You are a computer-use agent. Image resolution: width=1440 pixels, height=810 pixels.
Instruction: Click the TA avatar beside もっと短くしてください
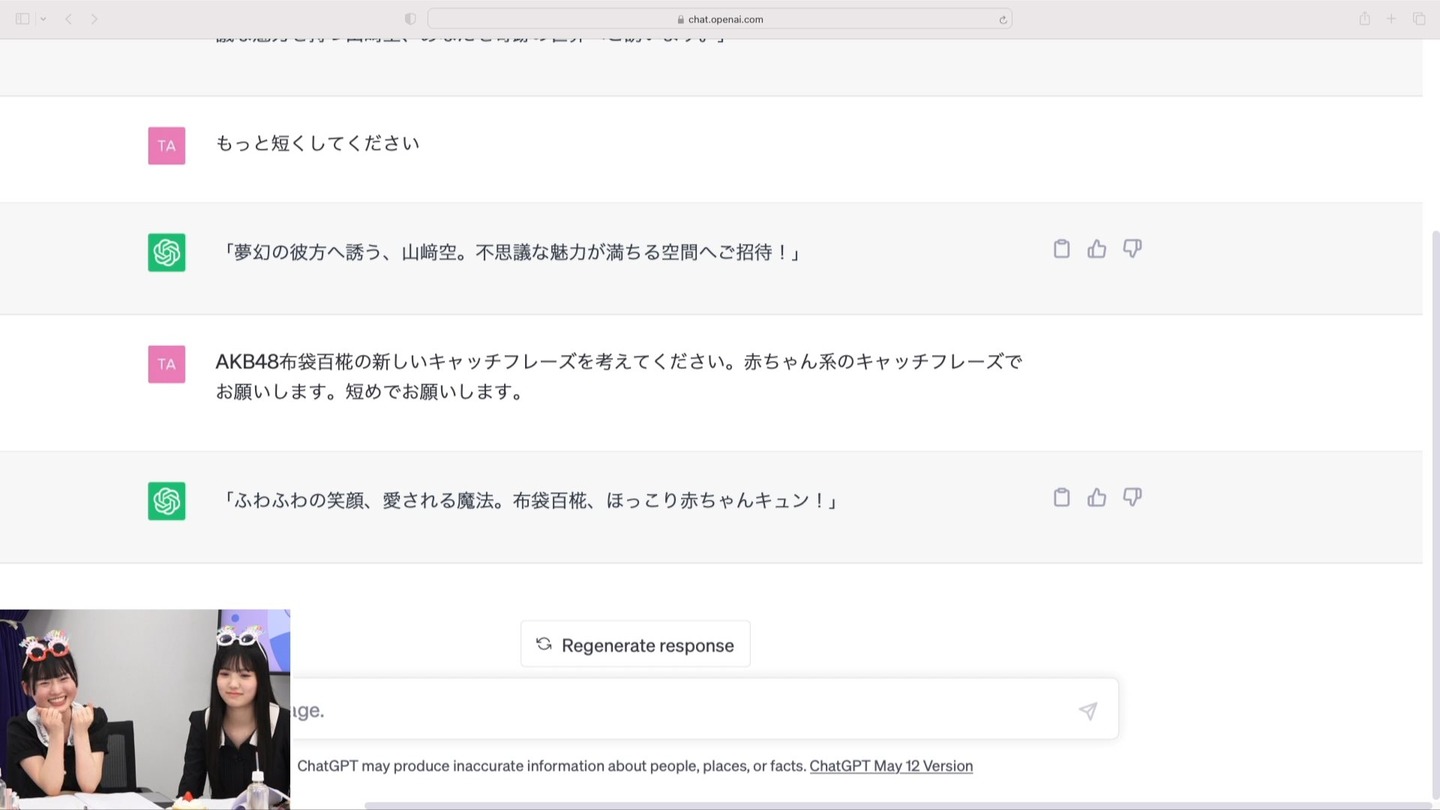[x=166, y=146]
